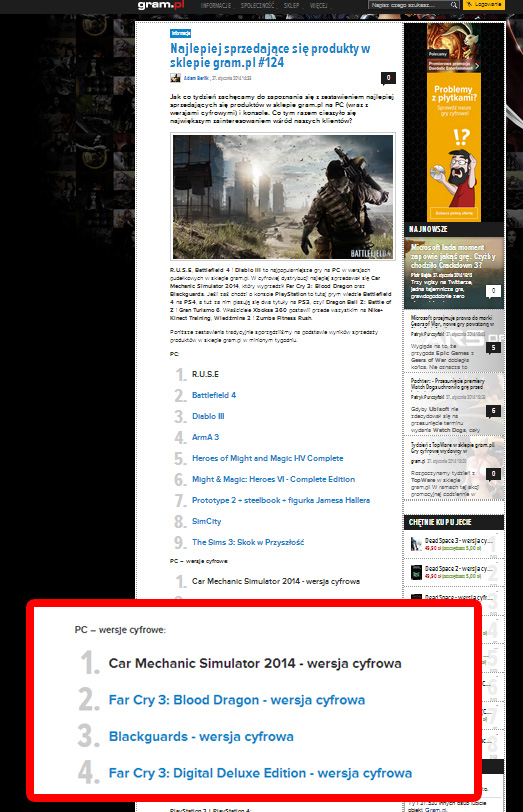The image size is (523, 812).
Task: Open Dead Space 2 digital version product link
Action: pyautogui.click(x=459, y=569)
